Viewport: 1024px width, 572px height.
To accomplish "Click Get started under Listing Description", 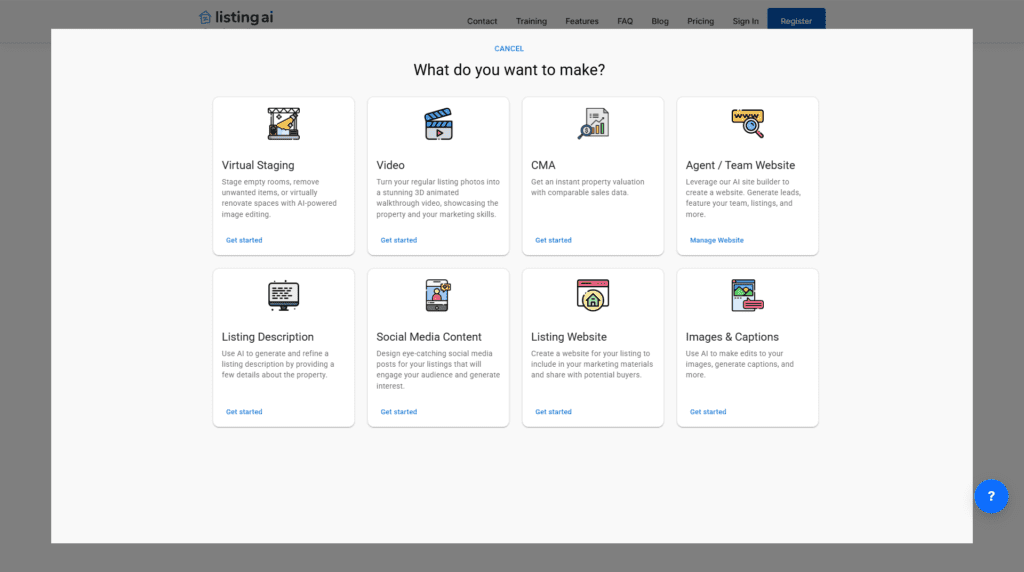I will [244, 412].
